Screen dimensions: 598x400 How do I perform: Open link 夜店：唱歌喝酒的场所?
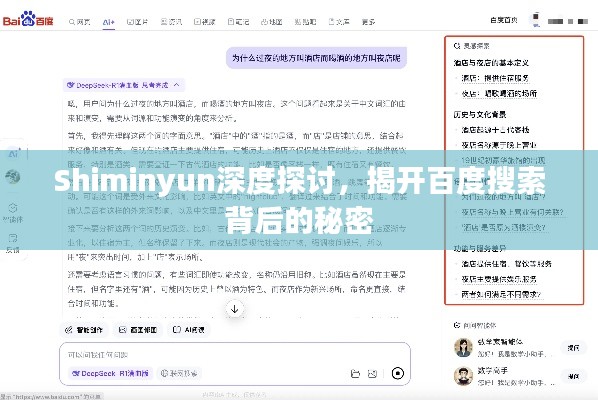click(499, 93)
